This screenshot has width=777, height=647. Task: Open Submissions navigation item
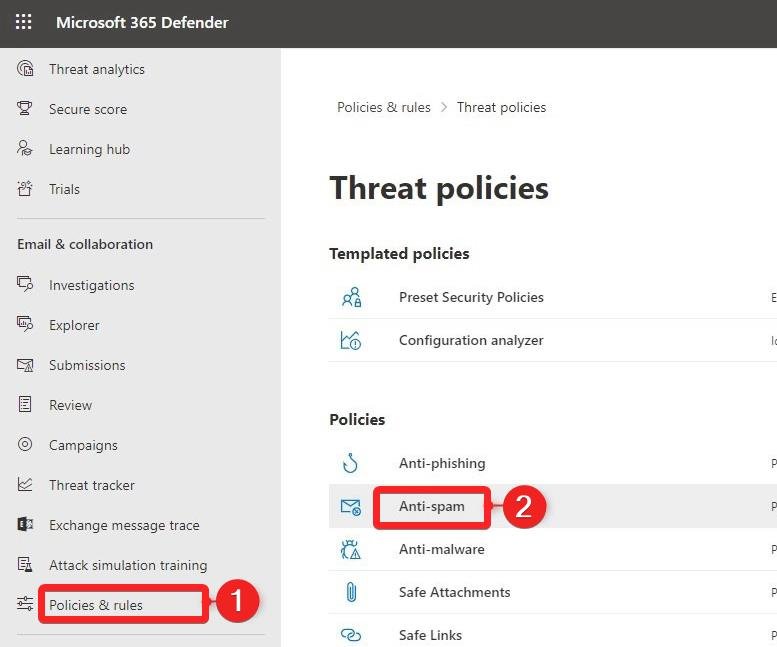click(87, 365)
